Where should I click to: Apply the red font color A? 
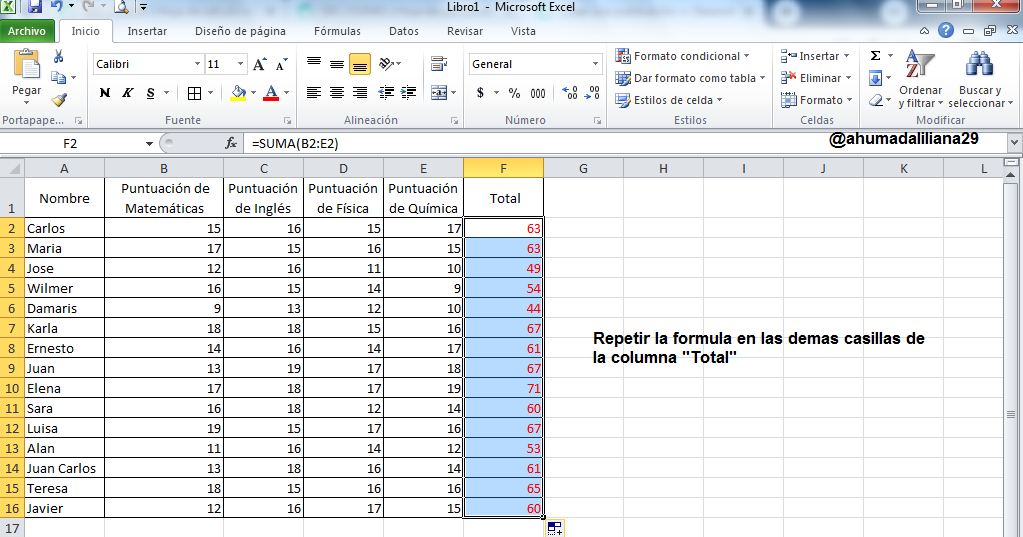[x=271, y=93]
